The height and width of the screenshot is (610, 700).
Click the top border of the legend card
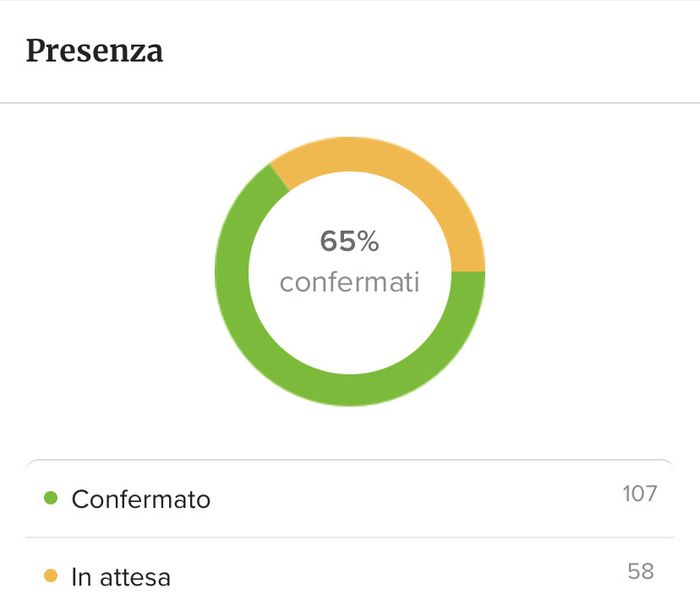[350, 460]
